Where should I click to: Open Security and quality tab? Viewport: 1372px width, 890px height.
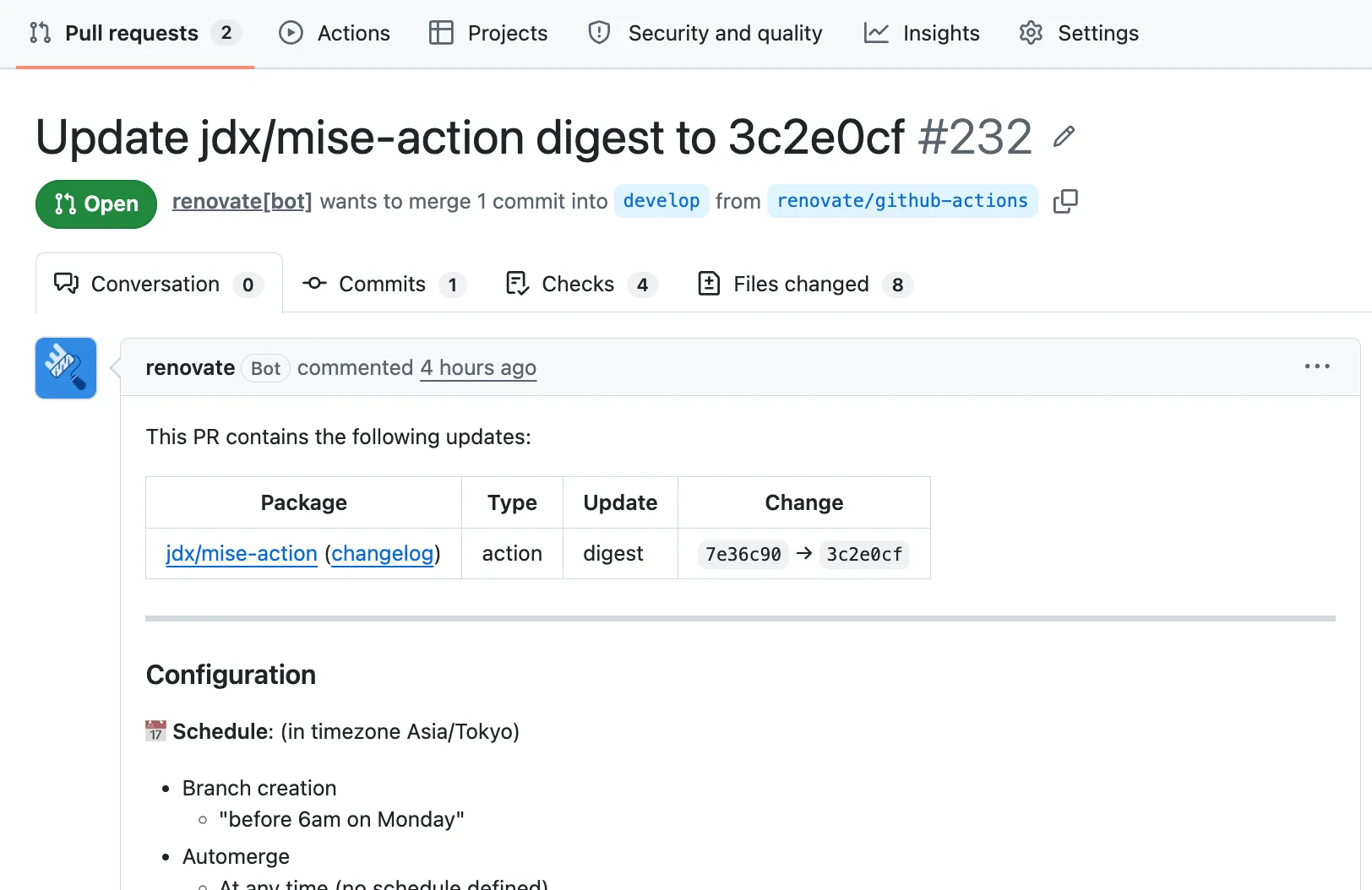point(705,33)
